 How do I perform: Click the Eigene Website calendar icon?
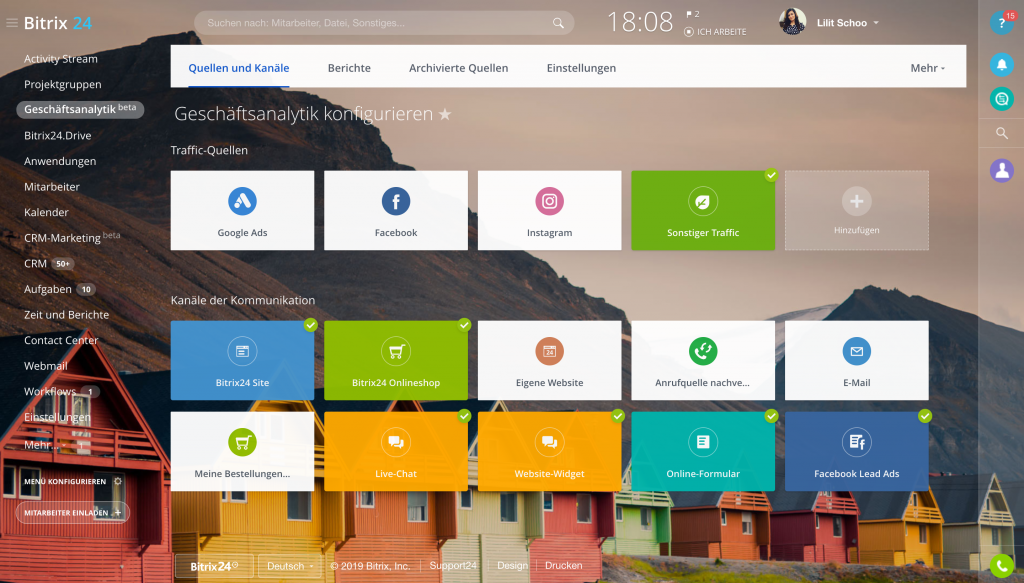pyautogui.click(x=549, y=351)
